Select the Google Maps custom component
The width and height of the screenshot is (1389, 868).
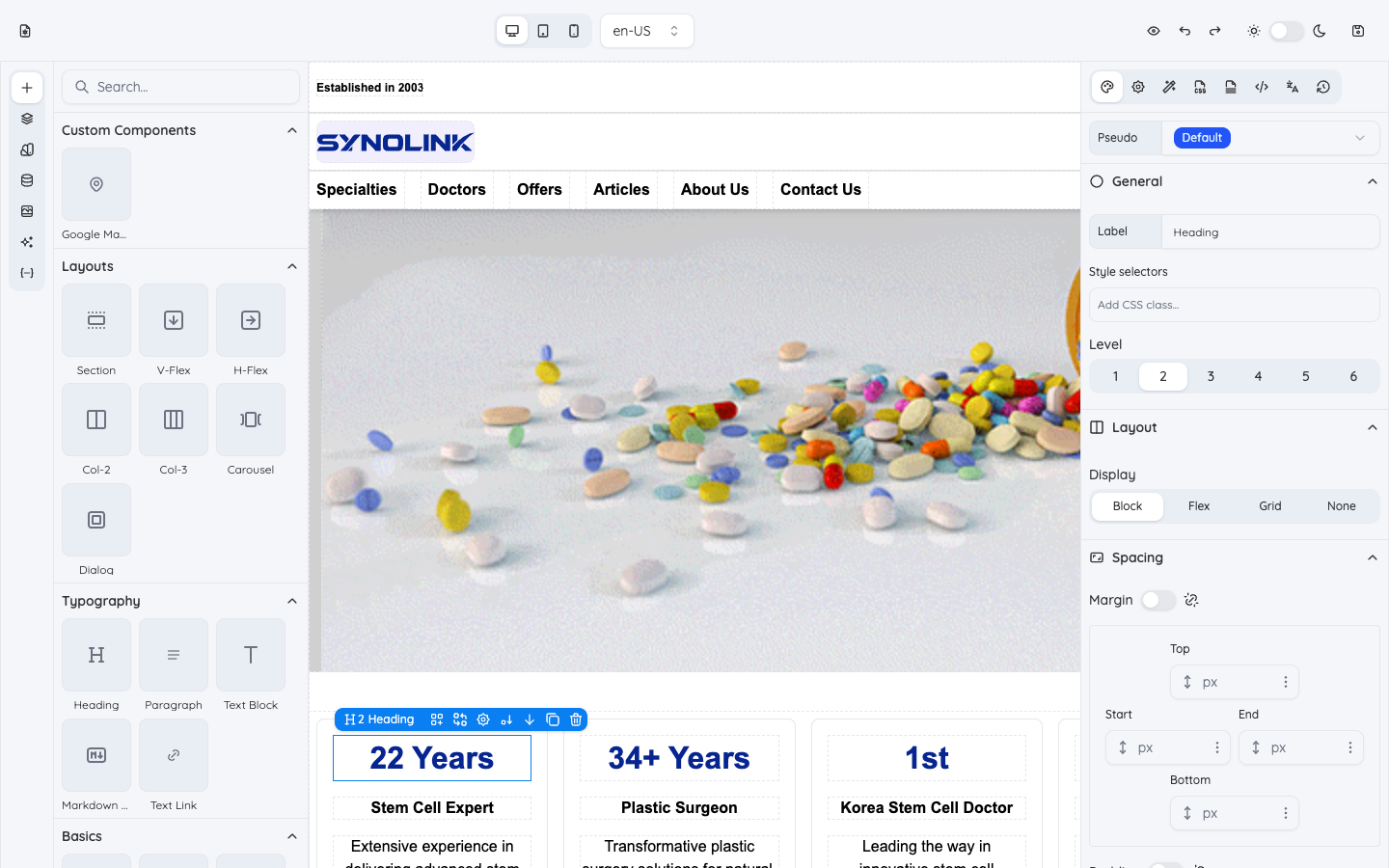(96, 184)
